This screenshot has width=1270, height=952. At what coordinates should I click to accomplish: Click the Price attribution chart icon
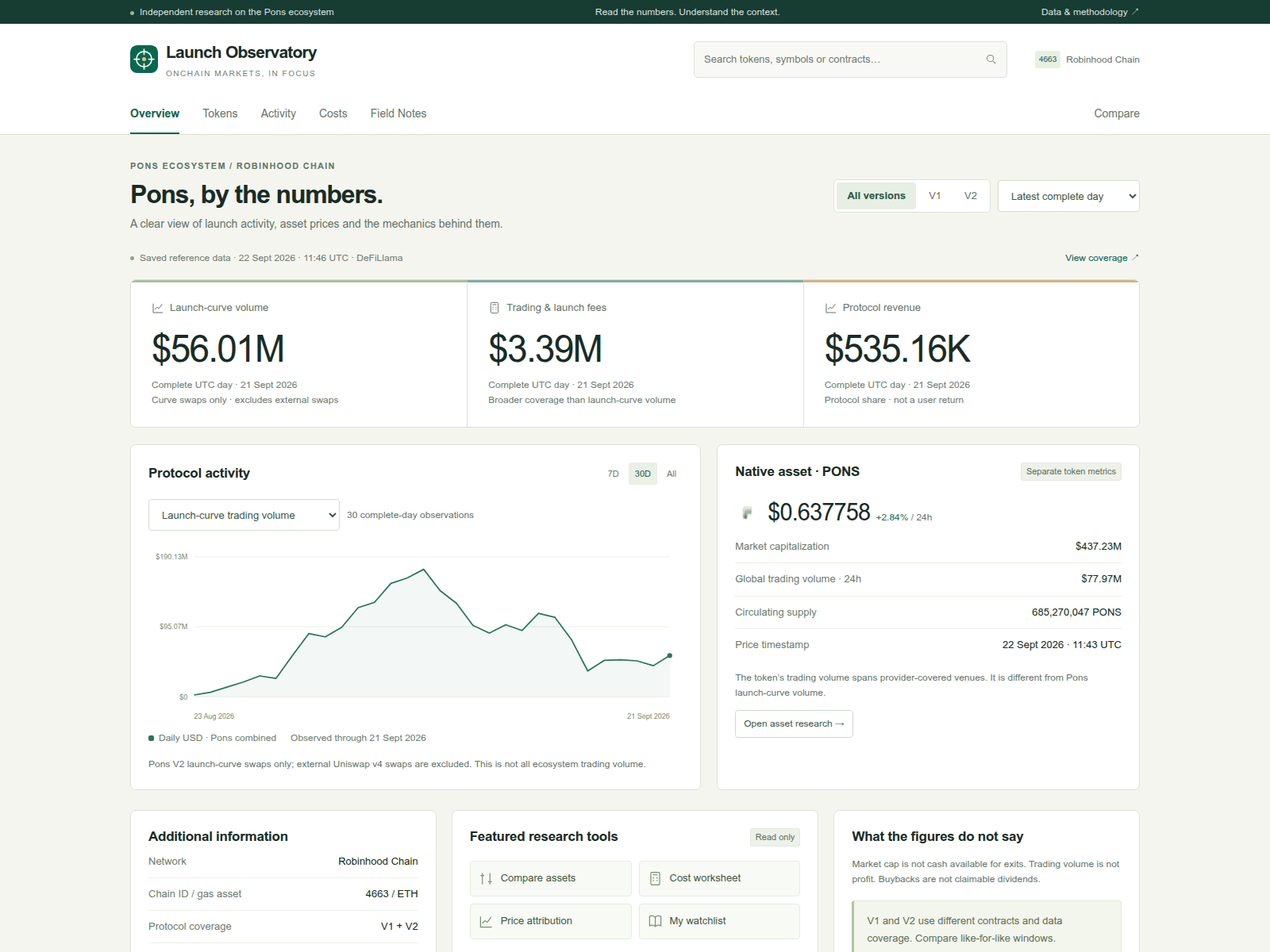(486, 921)
